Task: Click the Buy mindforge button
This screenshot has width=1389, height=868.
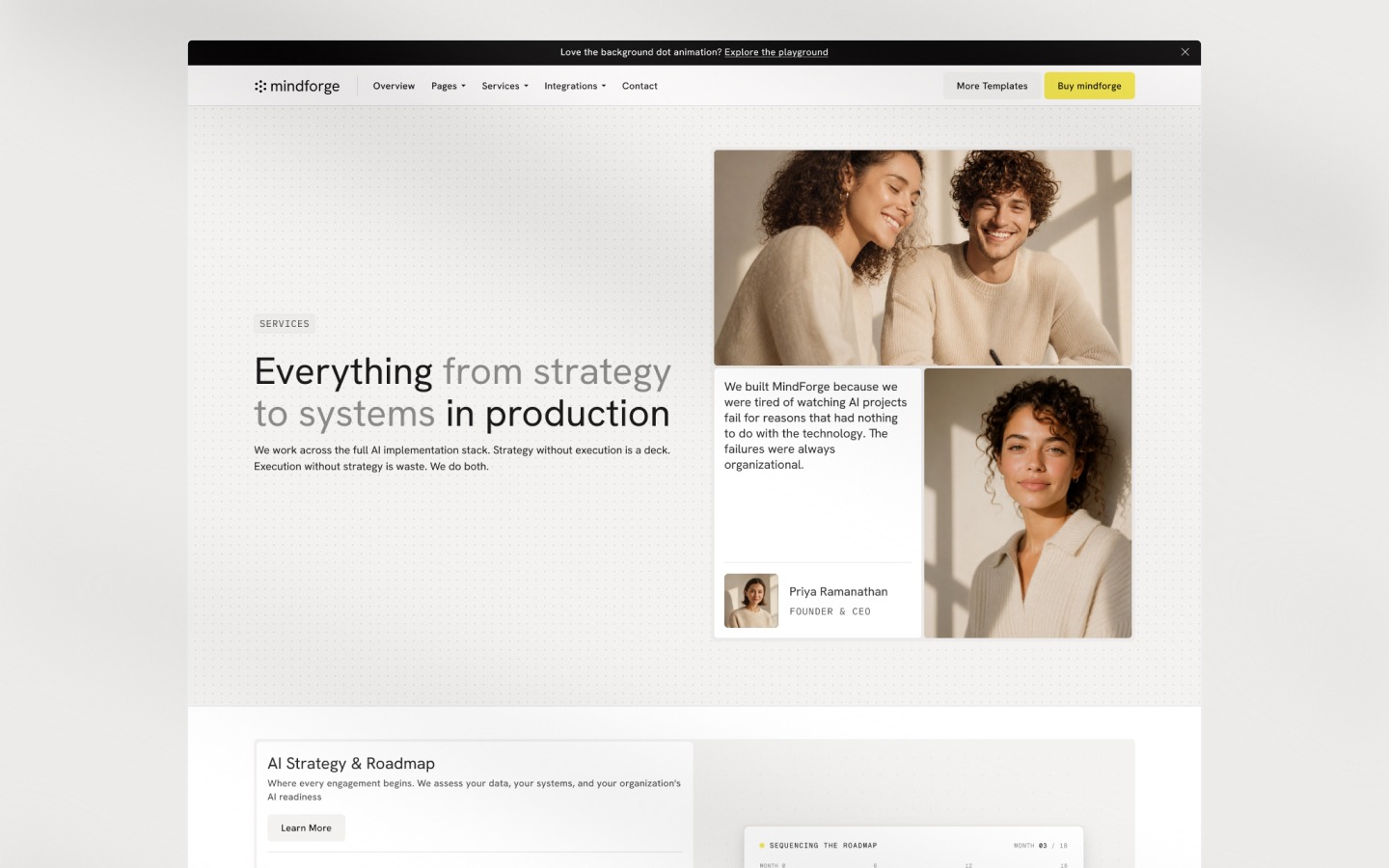Action: coord(1089,86)
